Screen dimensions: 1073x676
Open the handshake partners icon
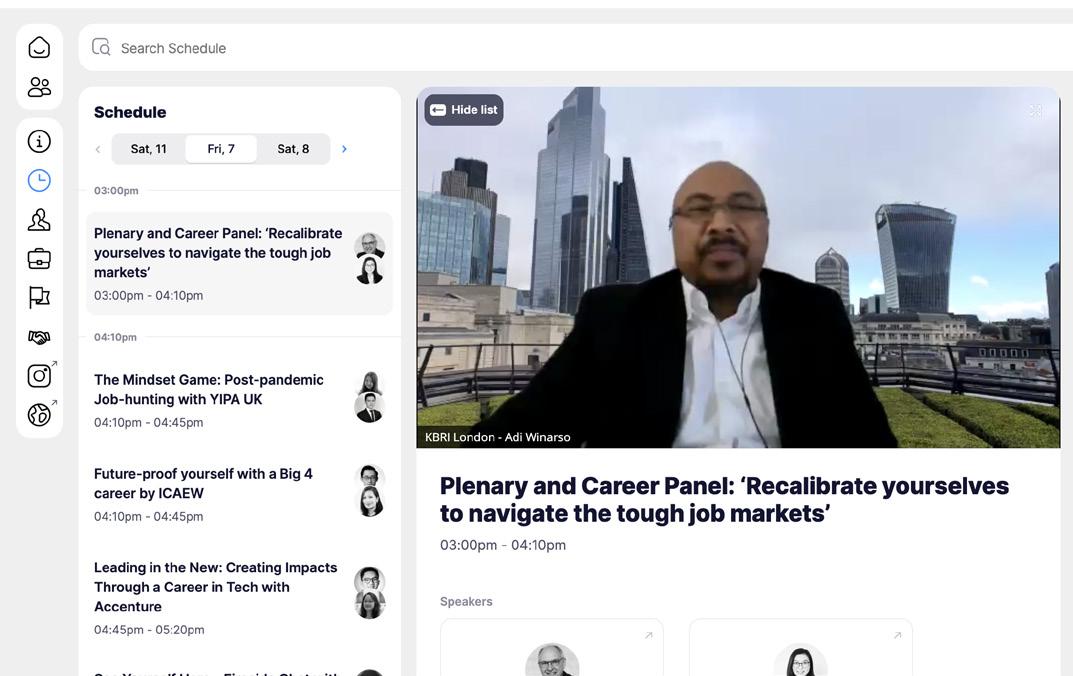[x=39, y=337]
